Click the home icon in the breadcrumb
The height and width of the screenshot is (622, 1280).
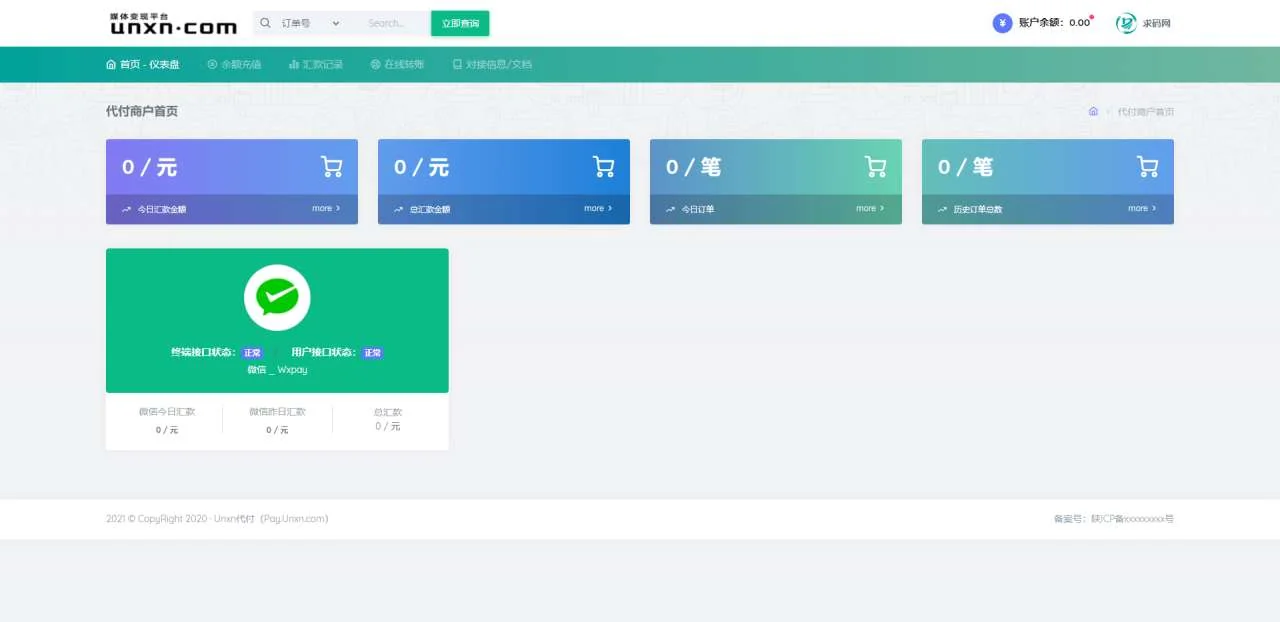coord(1093,111)
